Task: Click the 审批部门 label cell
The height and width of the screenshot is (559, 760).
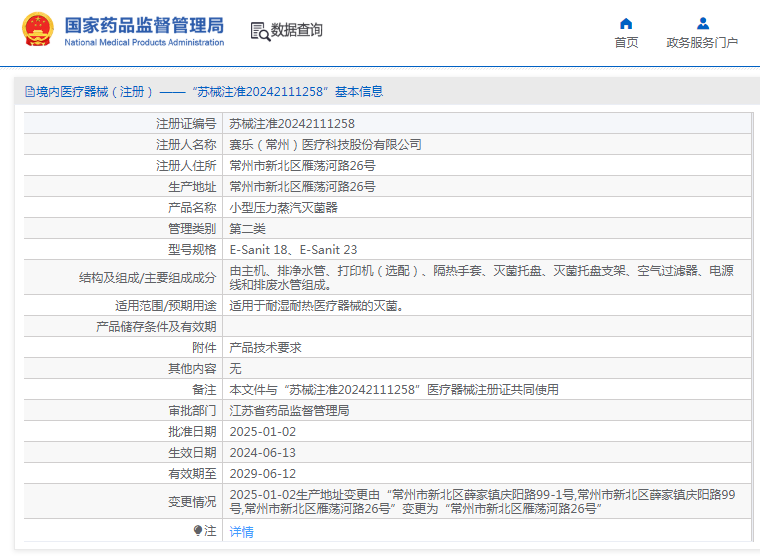Action: point(123,411)
